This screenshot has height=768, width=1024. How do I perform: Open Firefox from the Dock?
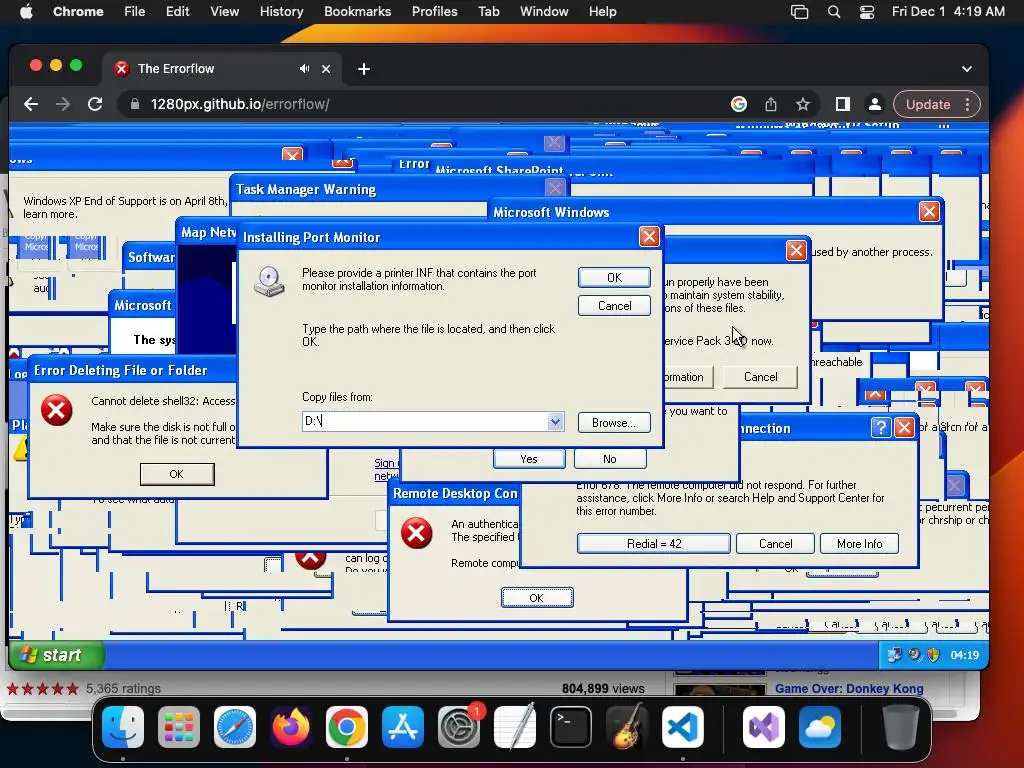[291, 727]
